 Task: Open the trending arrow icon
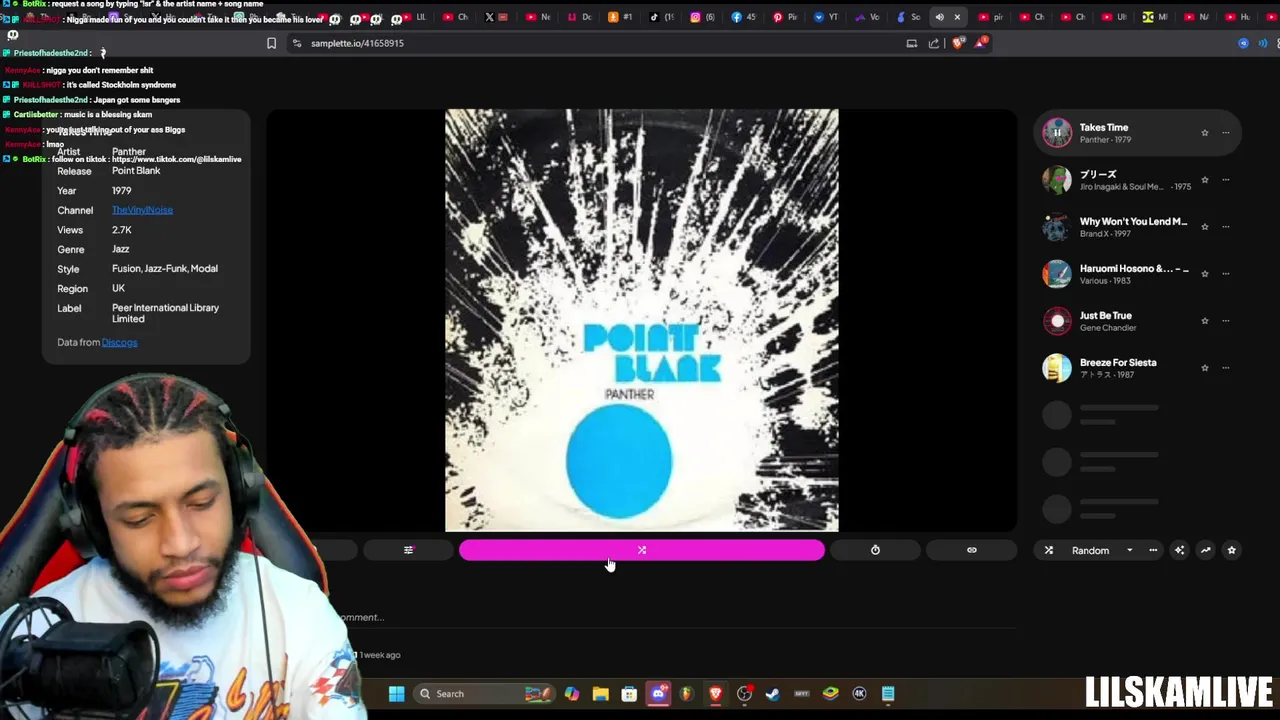1205,550
